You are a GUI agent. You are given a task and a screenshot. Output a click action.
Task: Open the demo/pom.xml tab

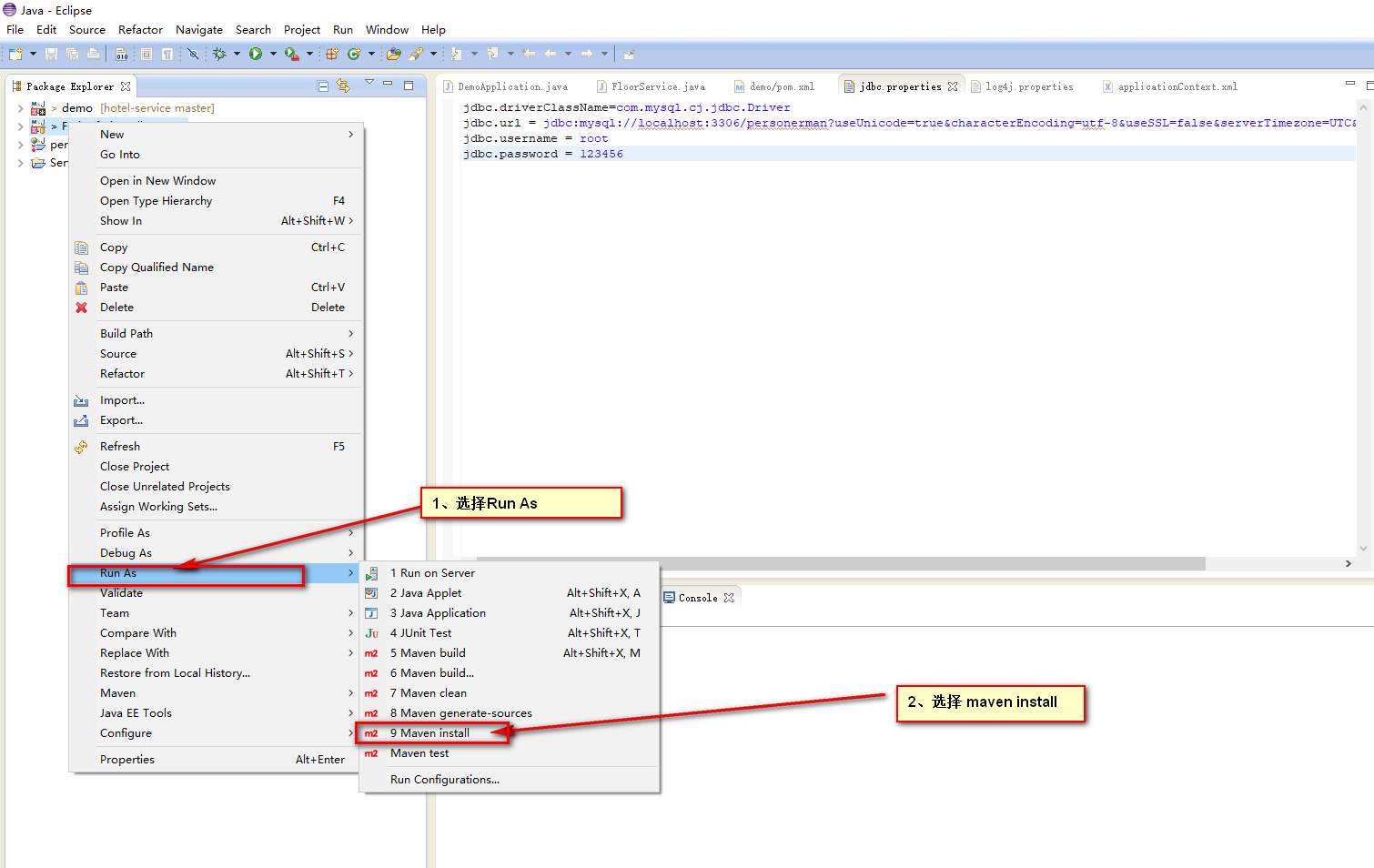click(774, 86)
